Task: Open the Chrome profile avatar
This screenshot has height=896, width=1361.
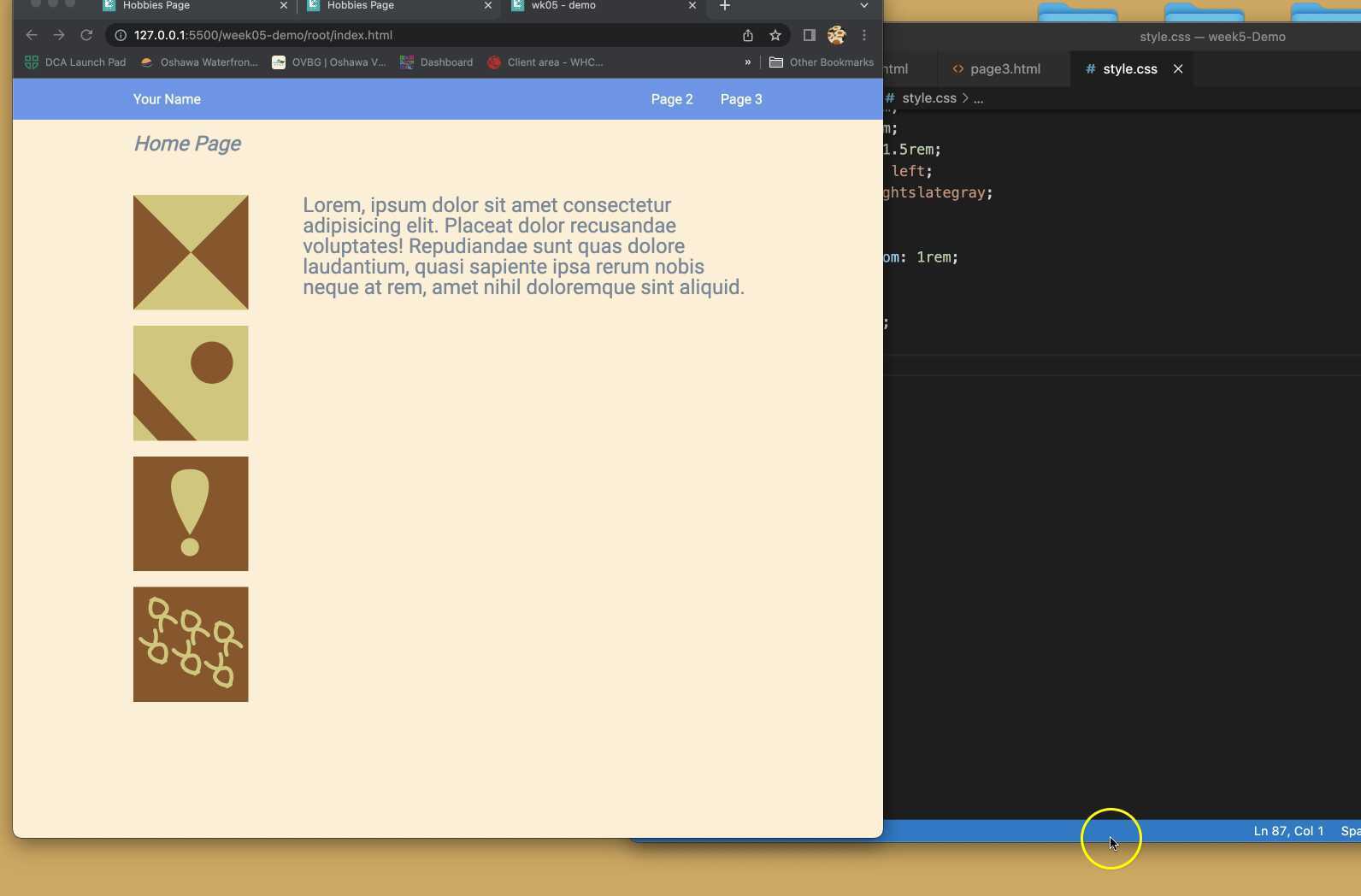Action: pyautogui.click(x=836, y=35)
